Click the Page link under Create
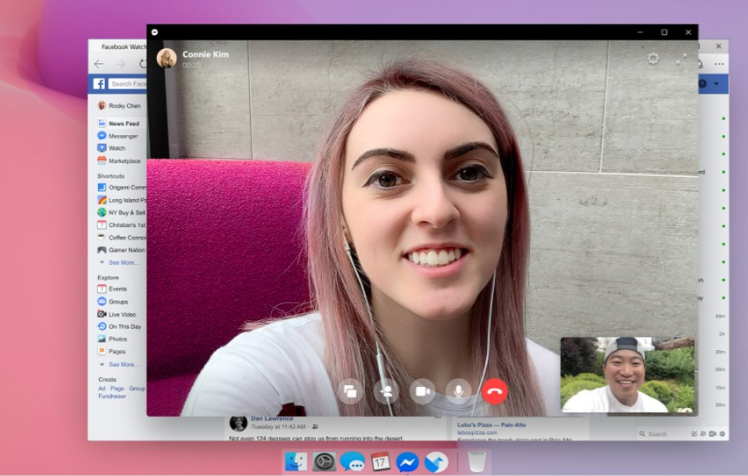The height and width of the screenshot is (476, 748). (117, 388)
